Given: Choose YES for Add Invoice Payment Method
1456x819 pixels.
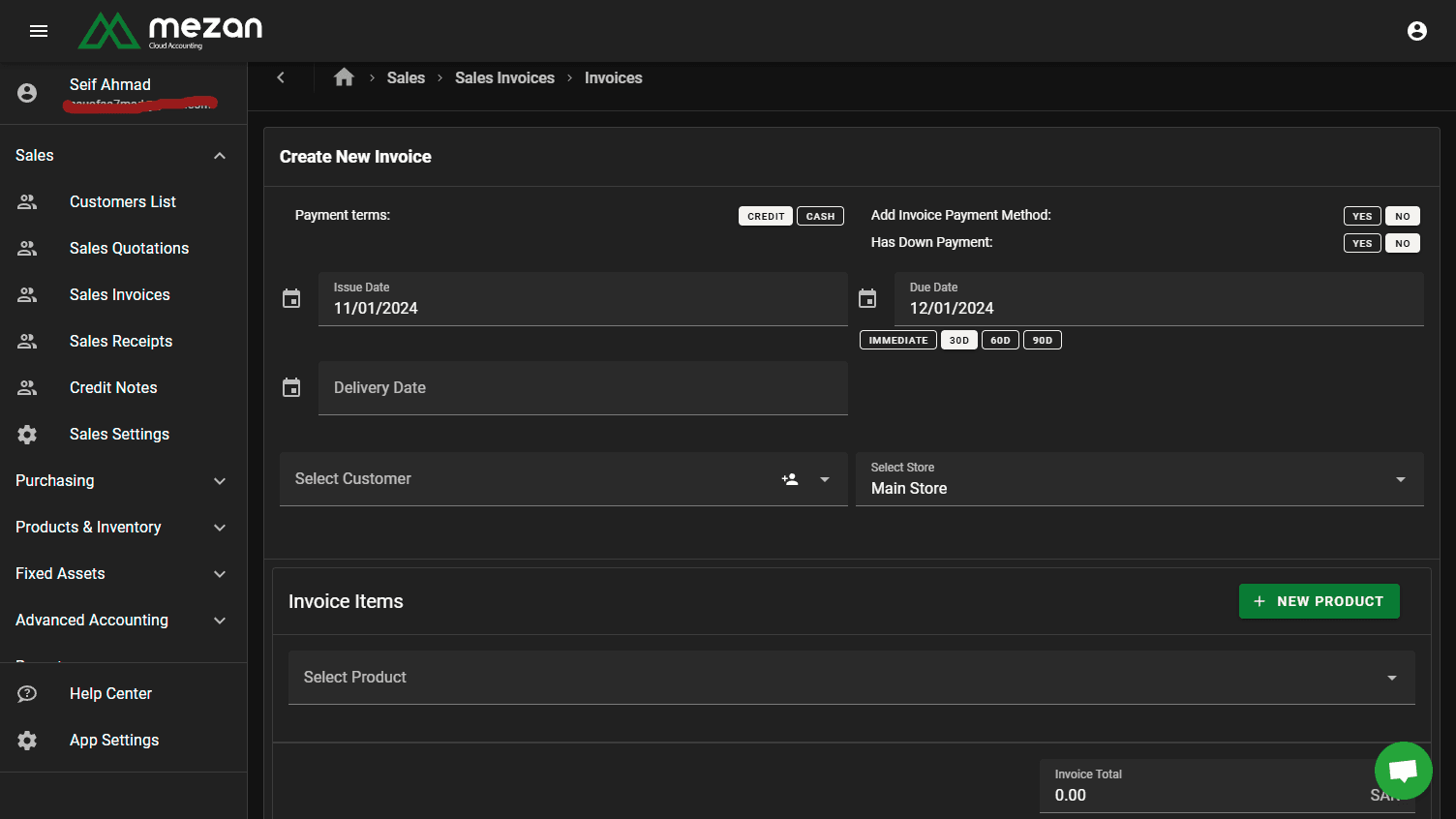Looking at the screenshot, I should 1362,216.
